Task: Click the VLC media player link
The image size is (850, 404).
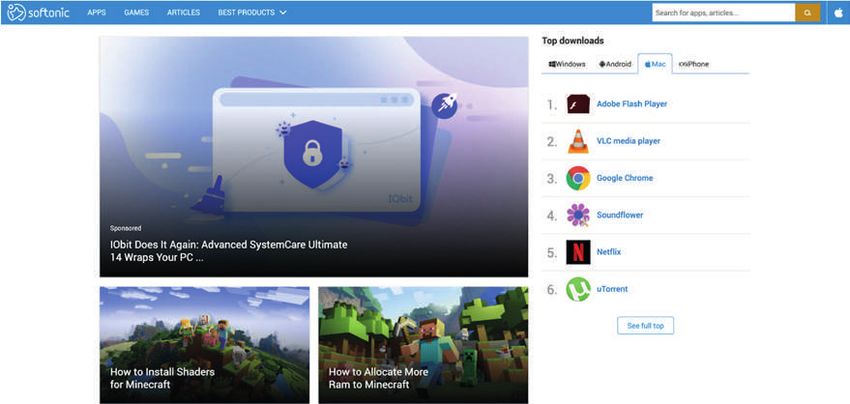Action: pyautogui.click(x=628, y=141)
